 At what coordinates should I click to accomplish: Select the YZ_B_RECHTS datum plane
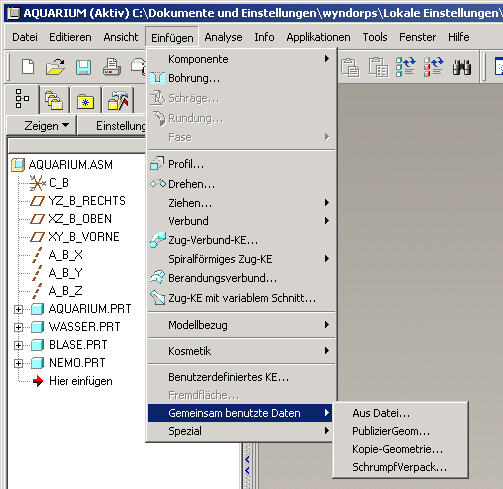click(87, 201)
